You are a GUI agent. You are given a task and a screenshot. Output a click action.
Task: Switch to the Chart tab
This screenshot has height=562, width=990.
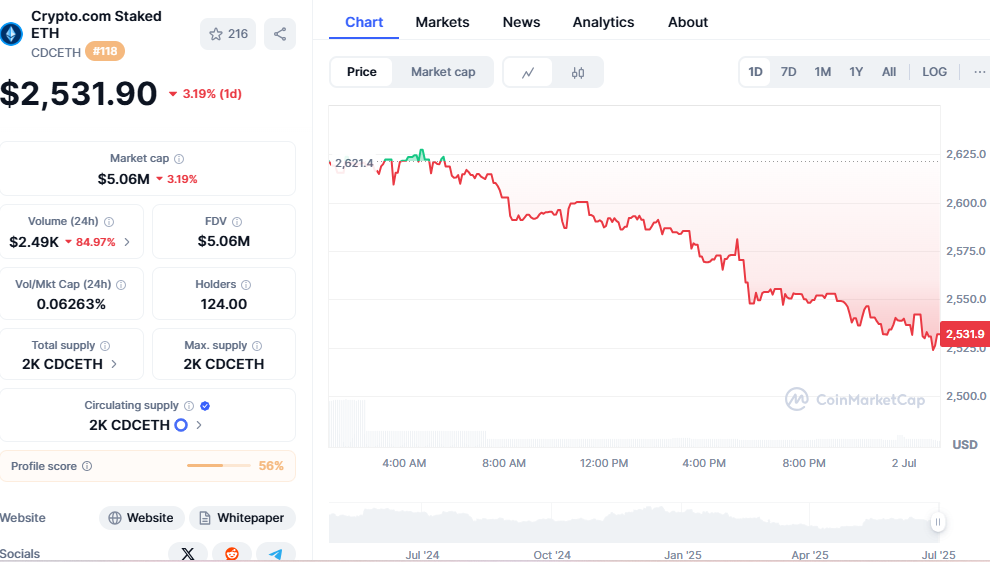click(364, 22)
